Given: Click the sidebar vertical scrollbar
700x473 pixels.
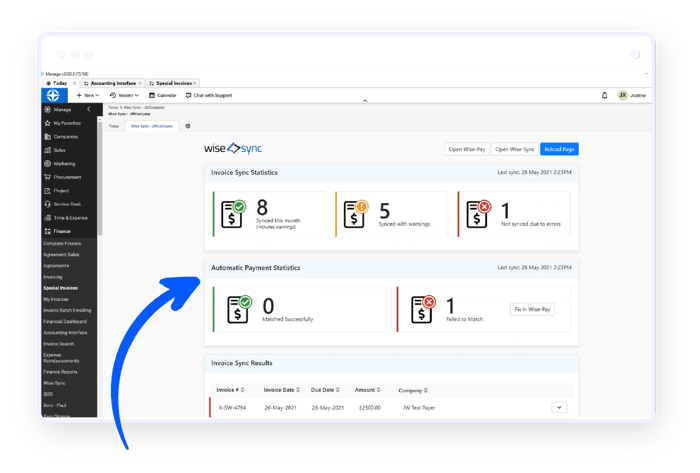Looking at the screenshot, I should pos(100,176).
